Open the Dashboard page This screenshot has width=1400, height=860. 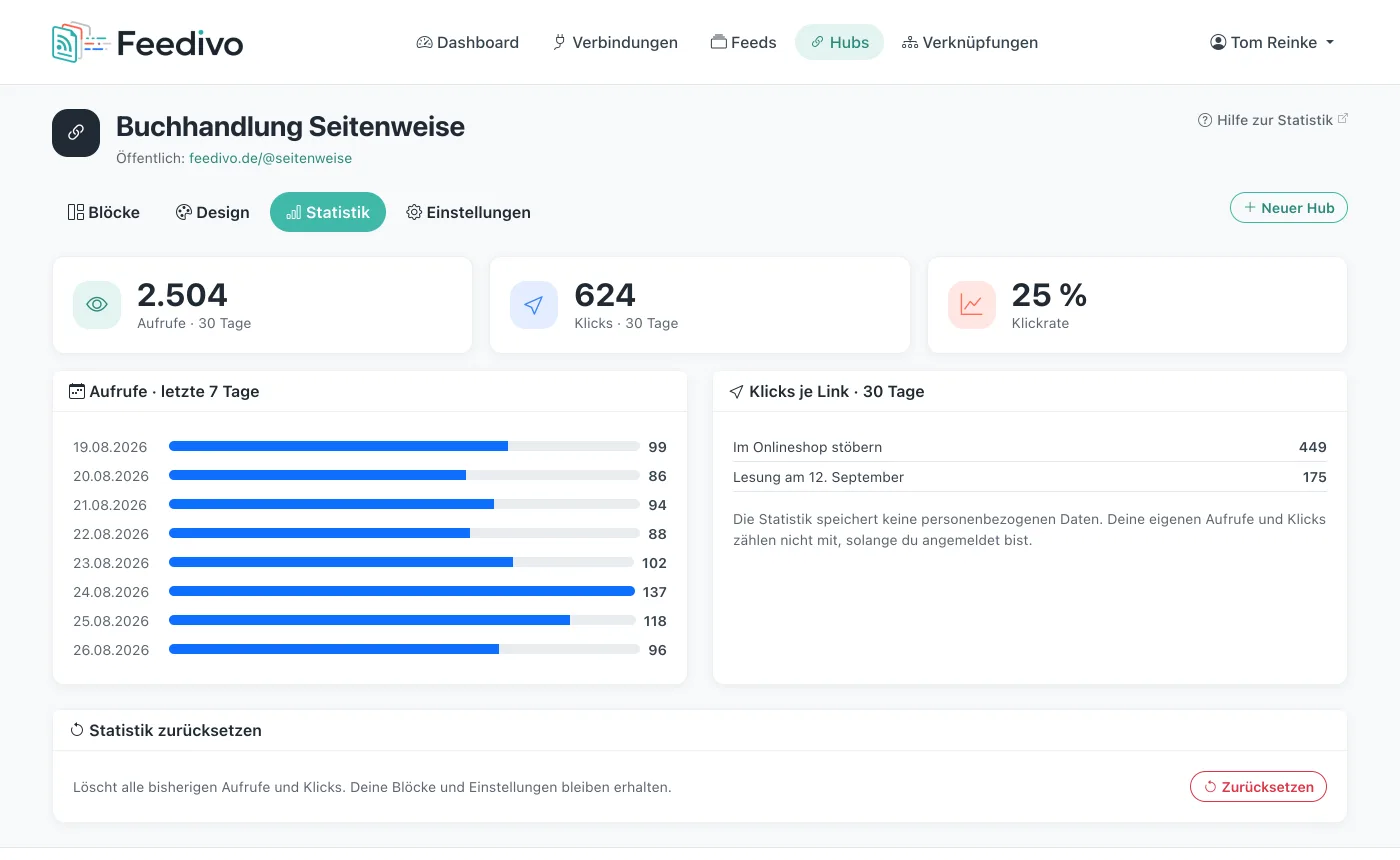point(467,42)
